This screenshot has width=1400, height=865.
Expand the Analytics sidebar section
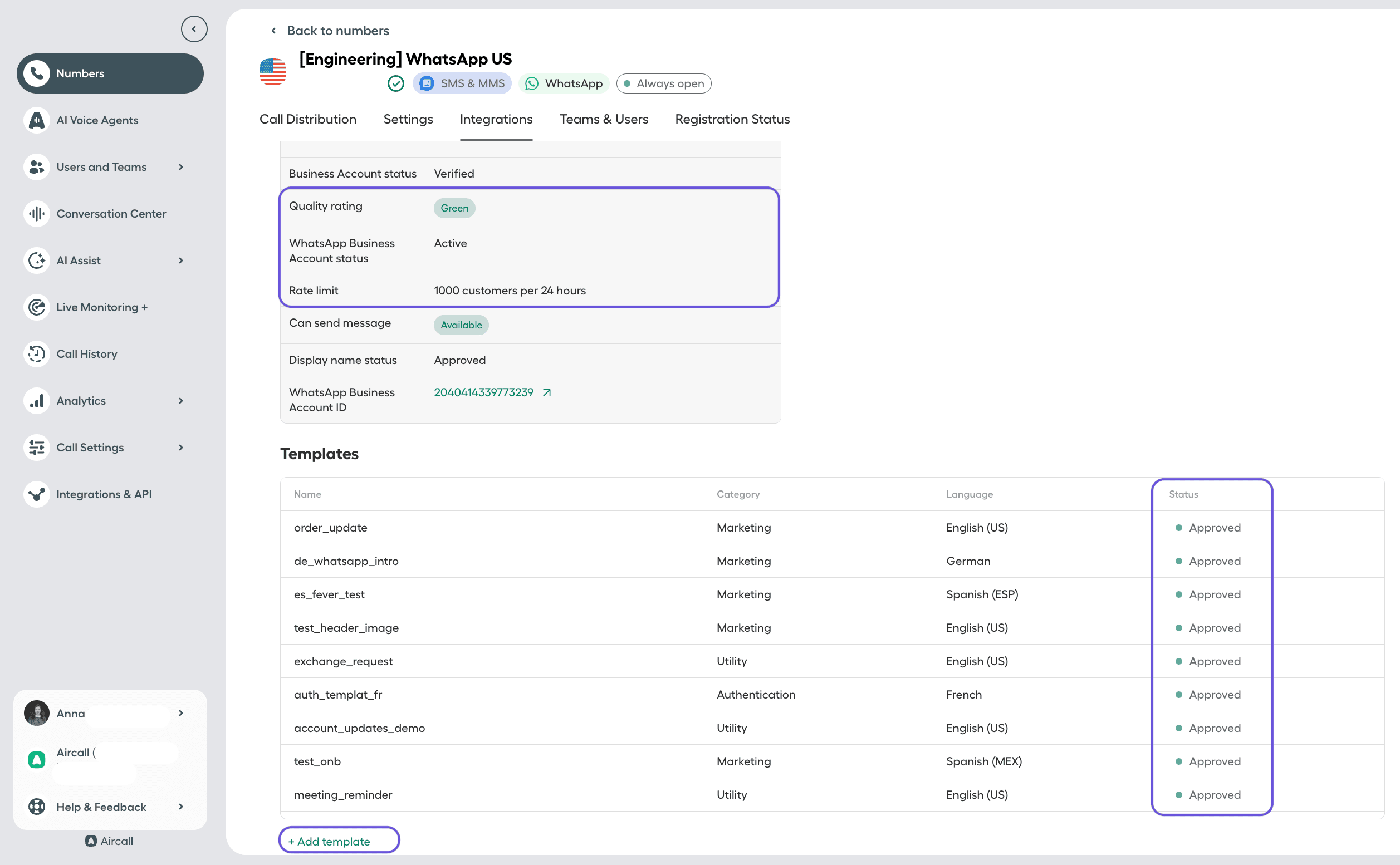180,400
